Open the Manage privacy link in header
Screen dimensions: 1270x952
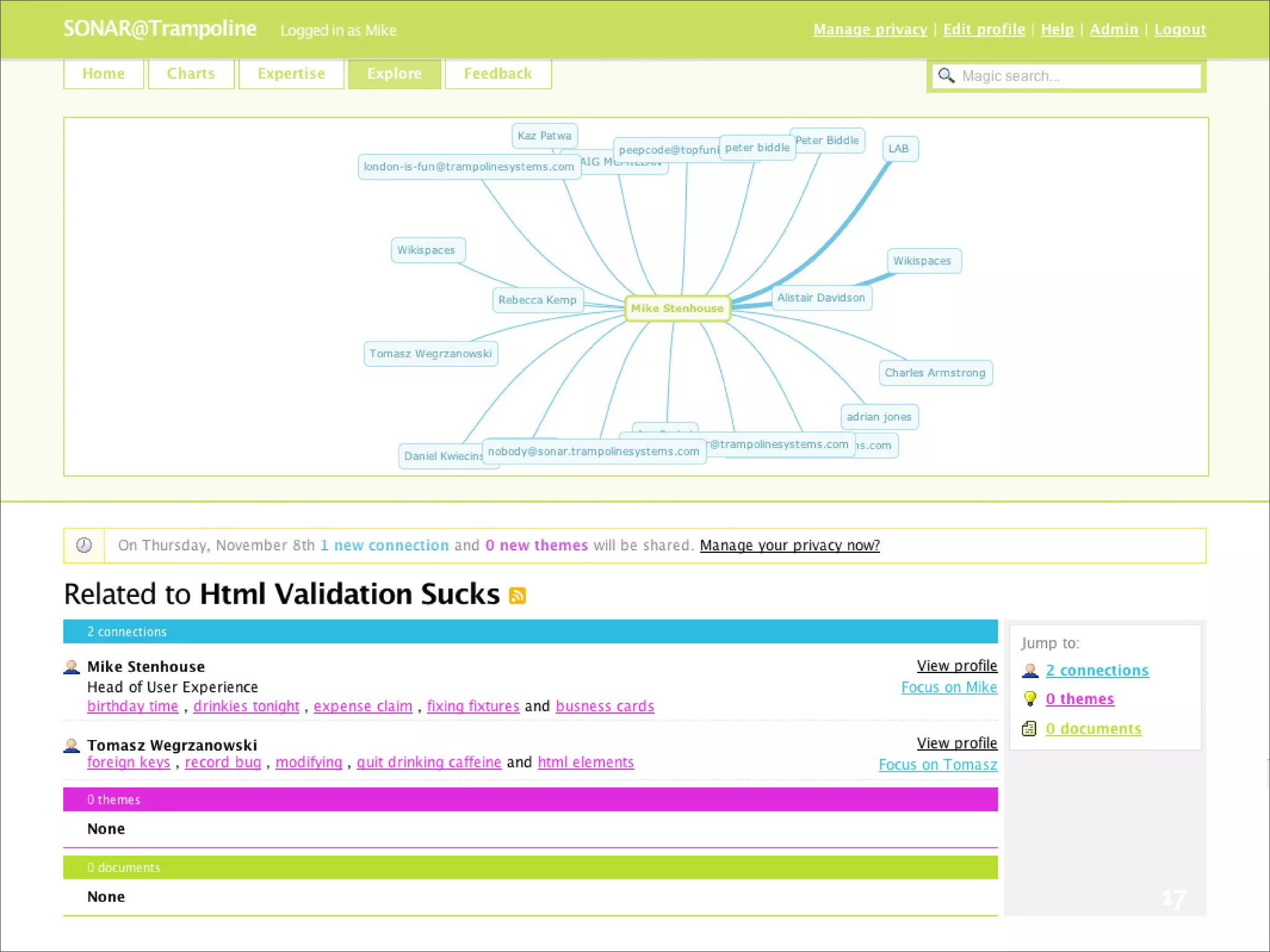tap(869, 30)
